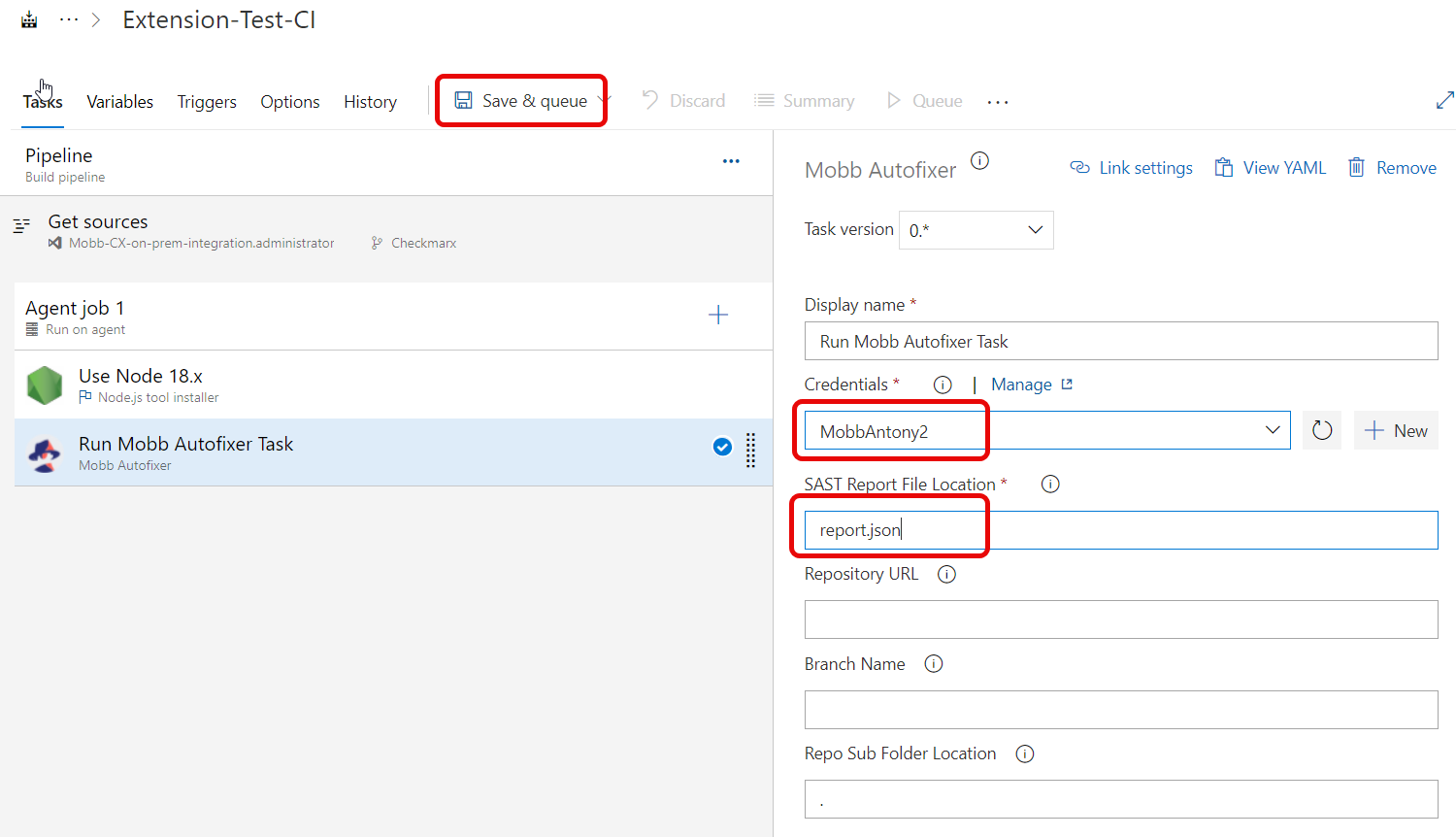The width and height of the screenshot is (1456, 837).
Task: Click the expand fullscreen arrow icon
Action: tap(1444, 100)
